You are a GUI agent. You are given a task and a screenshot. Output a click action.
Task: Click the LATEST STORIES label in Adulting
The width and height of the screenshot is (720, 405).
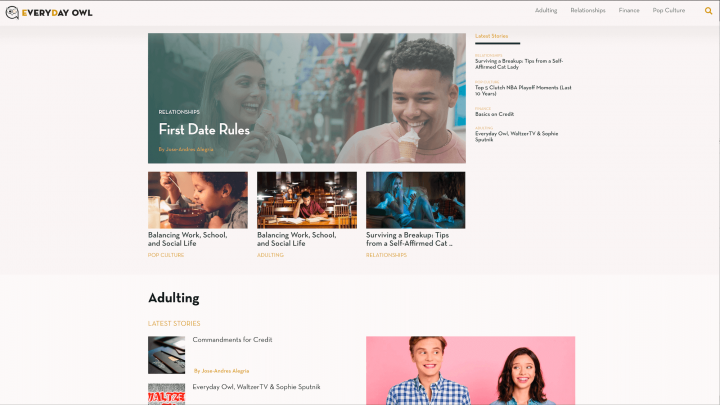point(174,324)
